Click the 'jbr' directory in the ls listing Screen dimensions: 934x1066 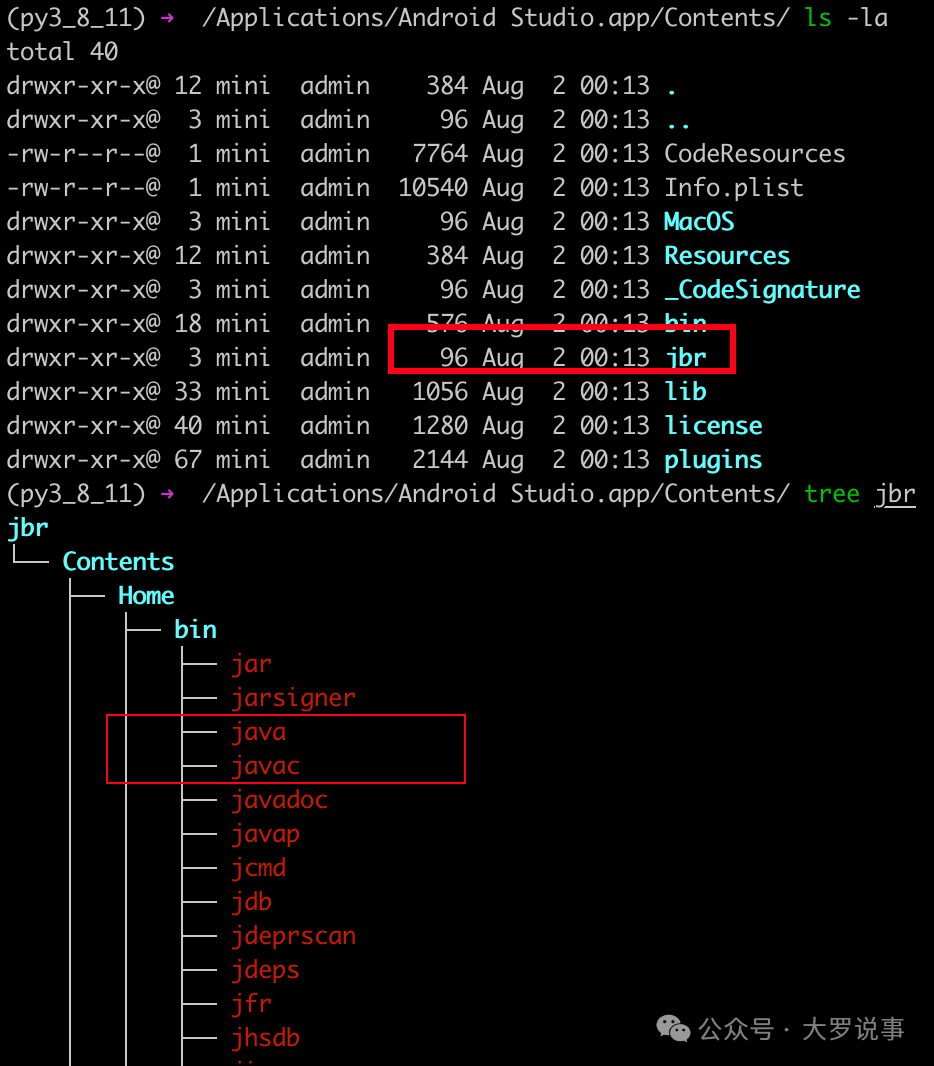pos(685,358)
